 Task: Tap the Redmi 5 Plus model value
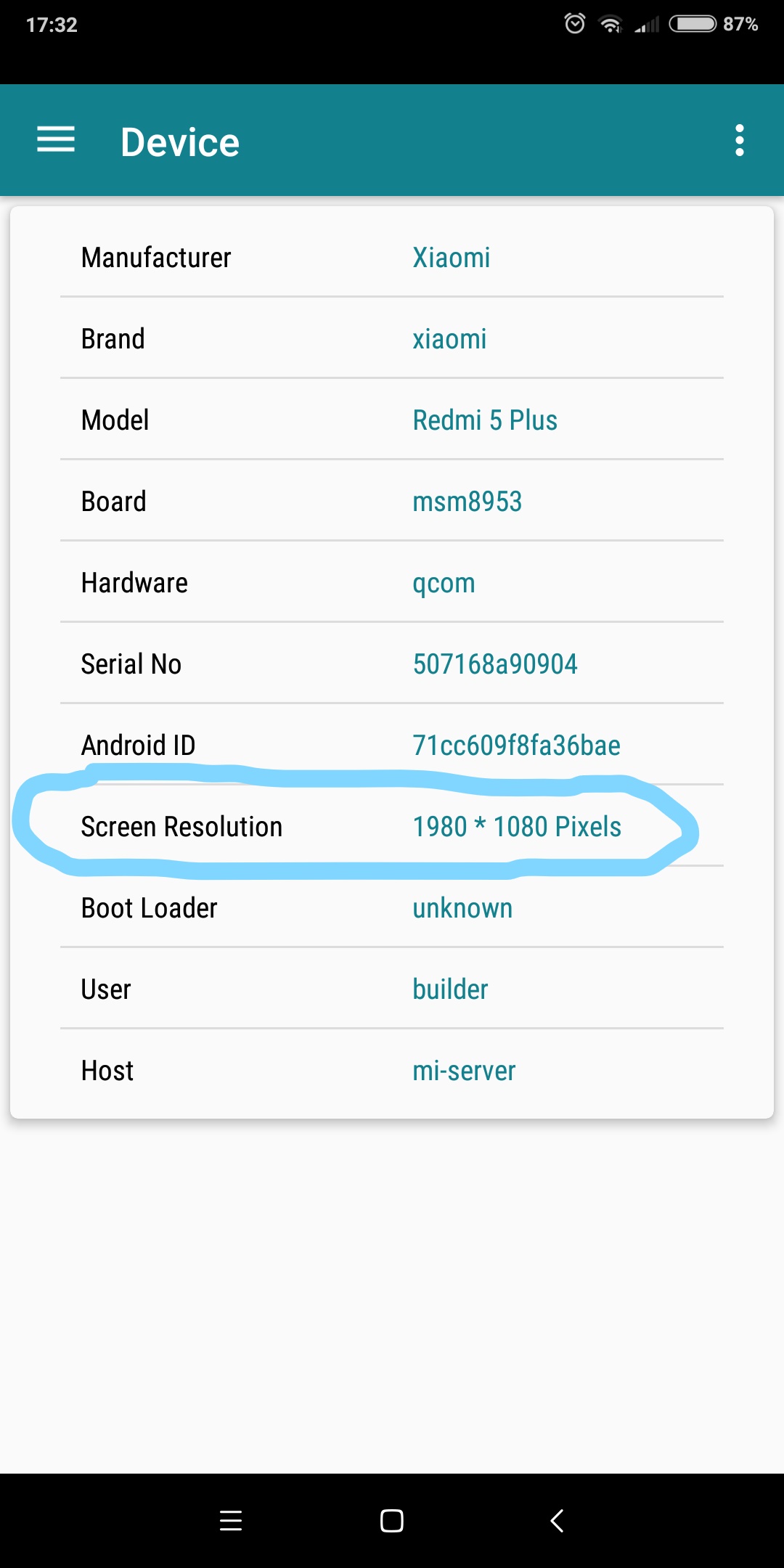pos(485,420)
